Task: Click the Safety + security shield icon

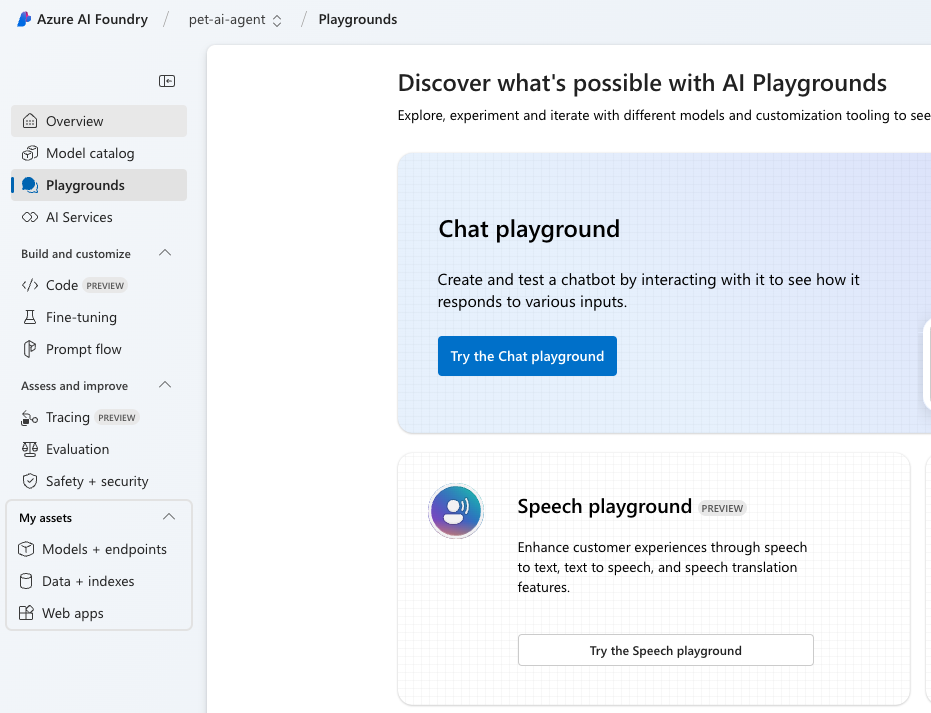Action: click(x=30, y=481)
